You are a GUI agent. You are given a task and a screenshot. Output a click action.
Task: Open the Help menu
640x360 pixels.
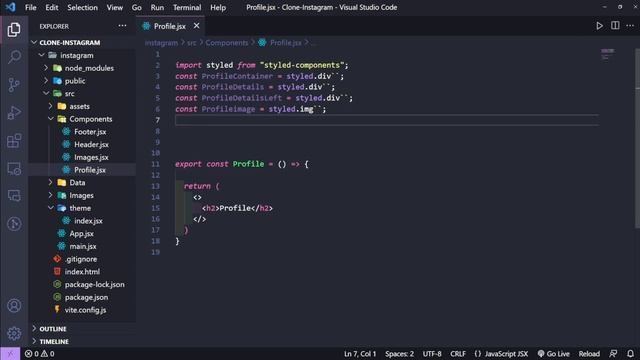coord(218,7)
